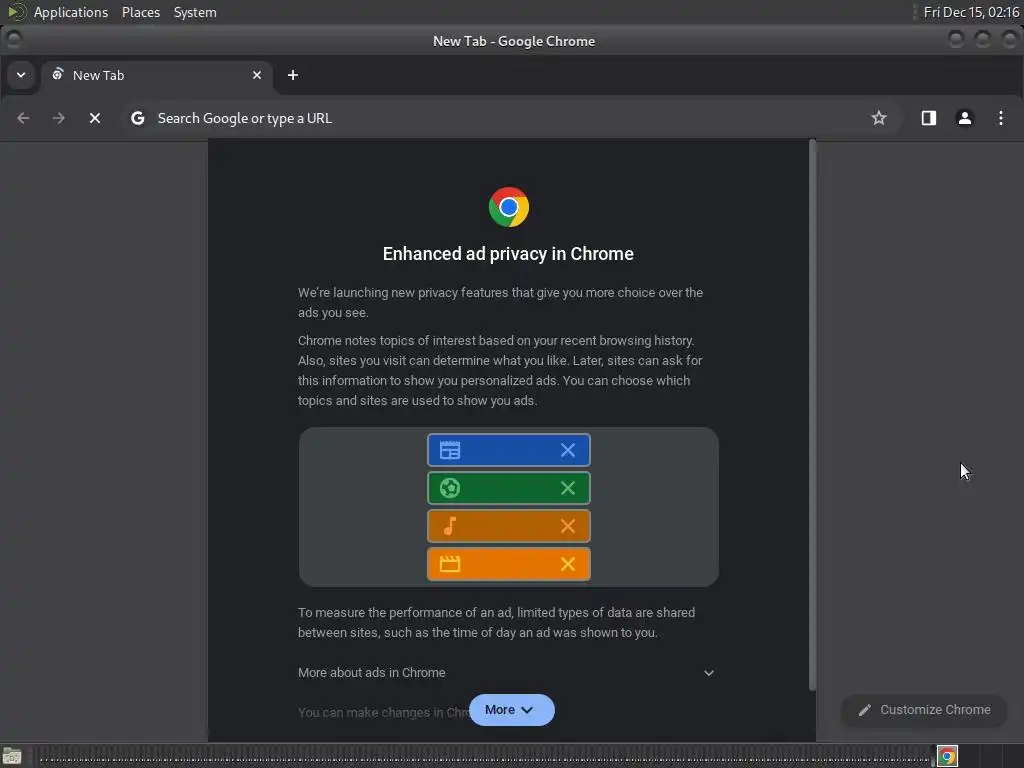1024x768 pixels.
Task: Open the Places menu
Action: click(141, 12)
